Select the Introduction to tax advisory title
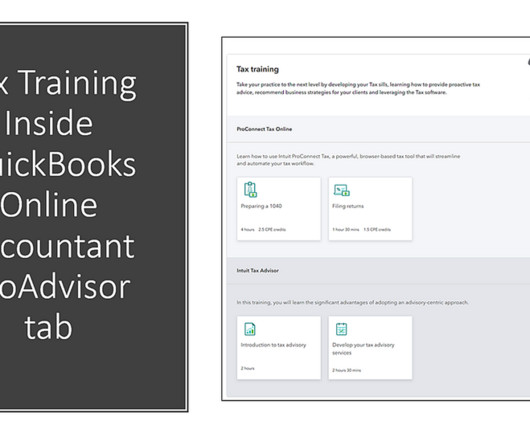 point(273,345)
